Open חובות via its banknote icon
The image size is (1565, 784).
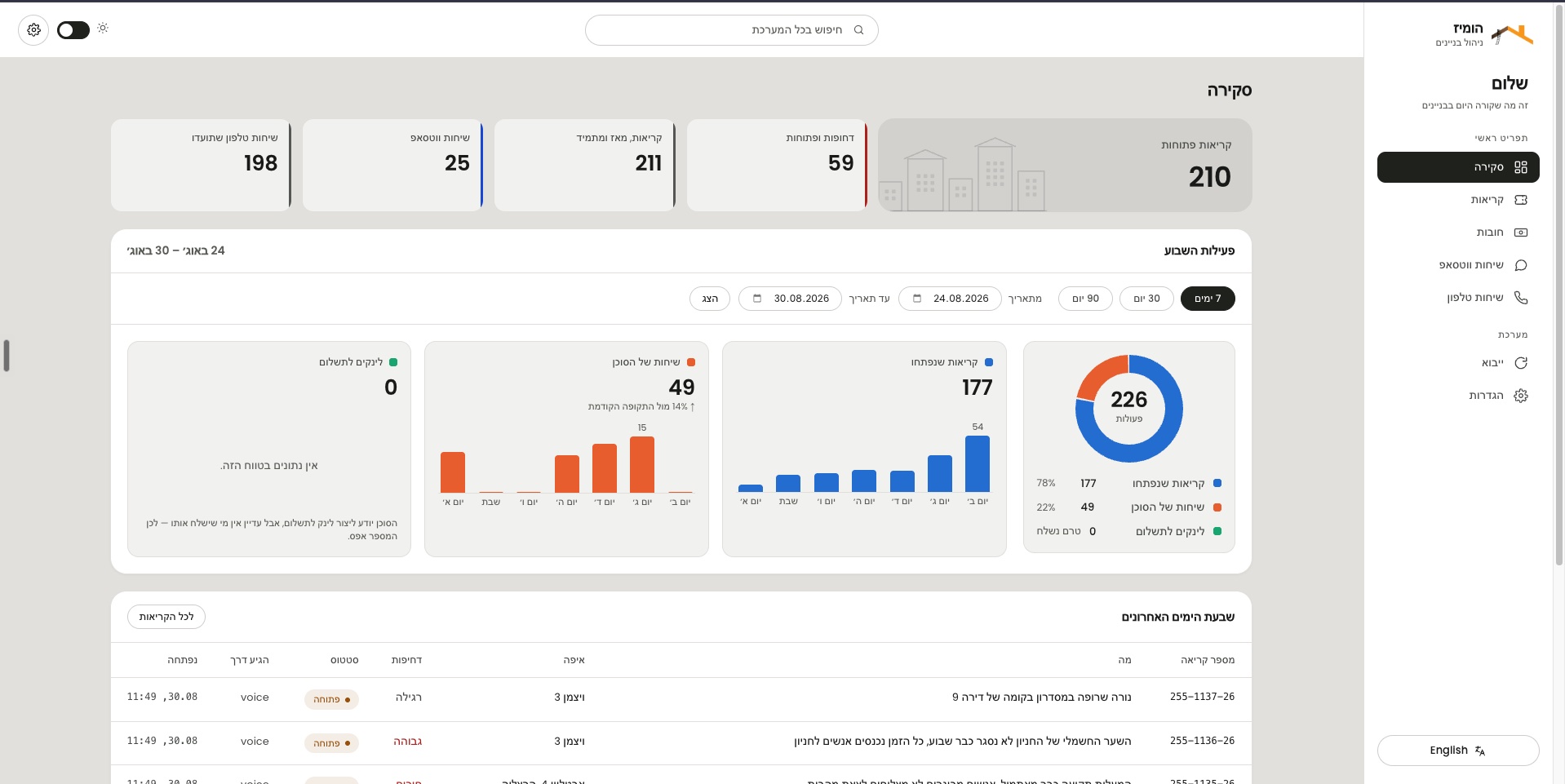click(x=1521, y=233)
